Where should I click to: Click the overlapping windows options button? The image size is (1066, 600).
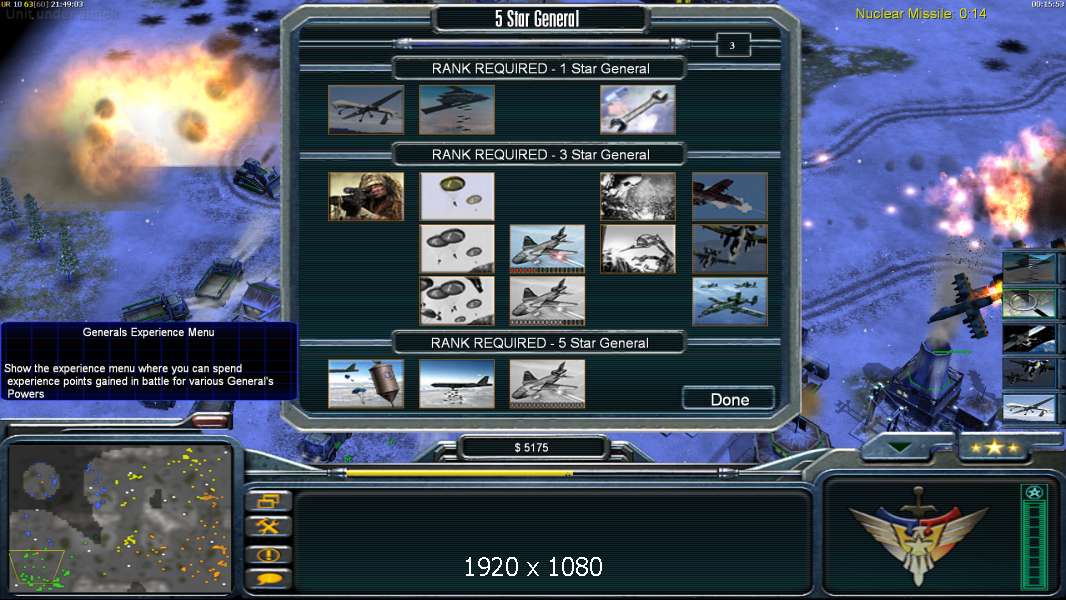click(x=269, y=501)
